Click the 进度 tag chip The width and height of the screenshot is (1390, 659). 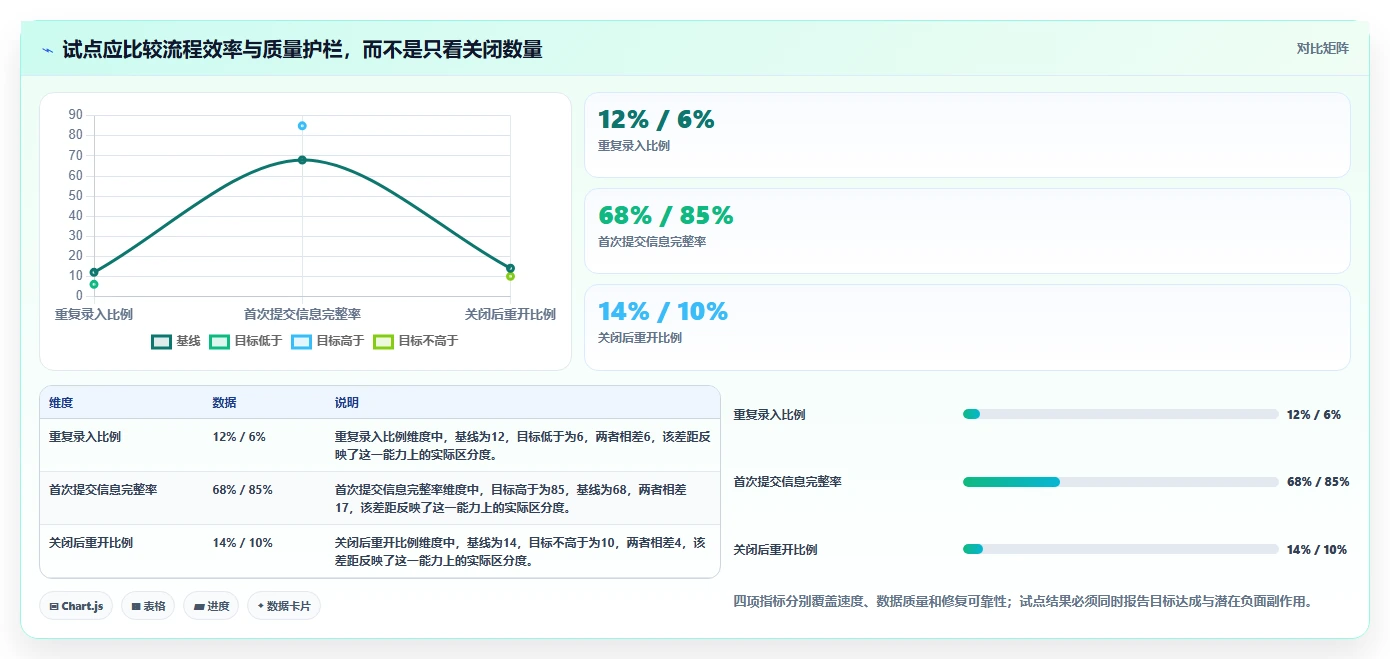211,606
